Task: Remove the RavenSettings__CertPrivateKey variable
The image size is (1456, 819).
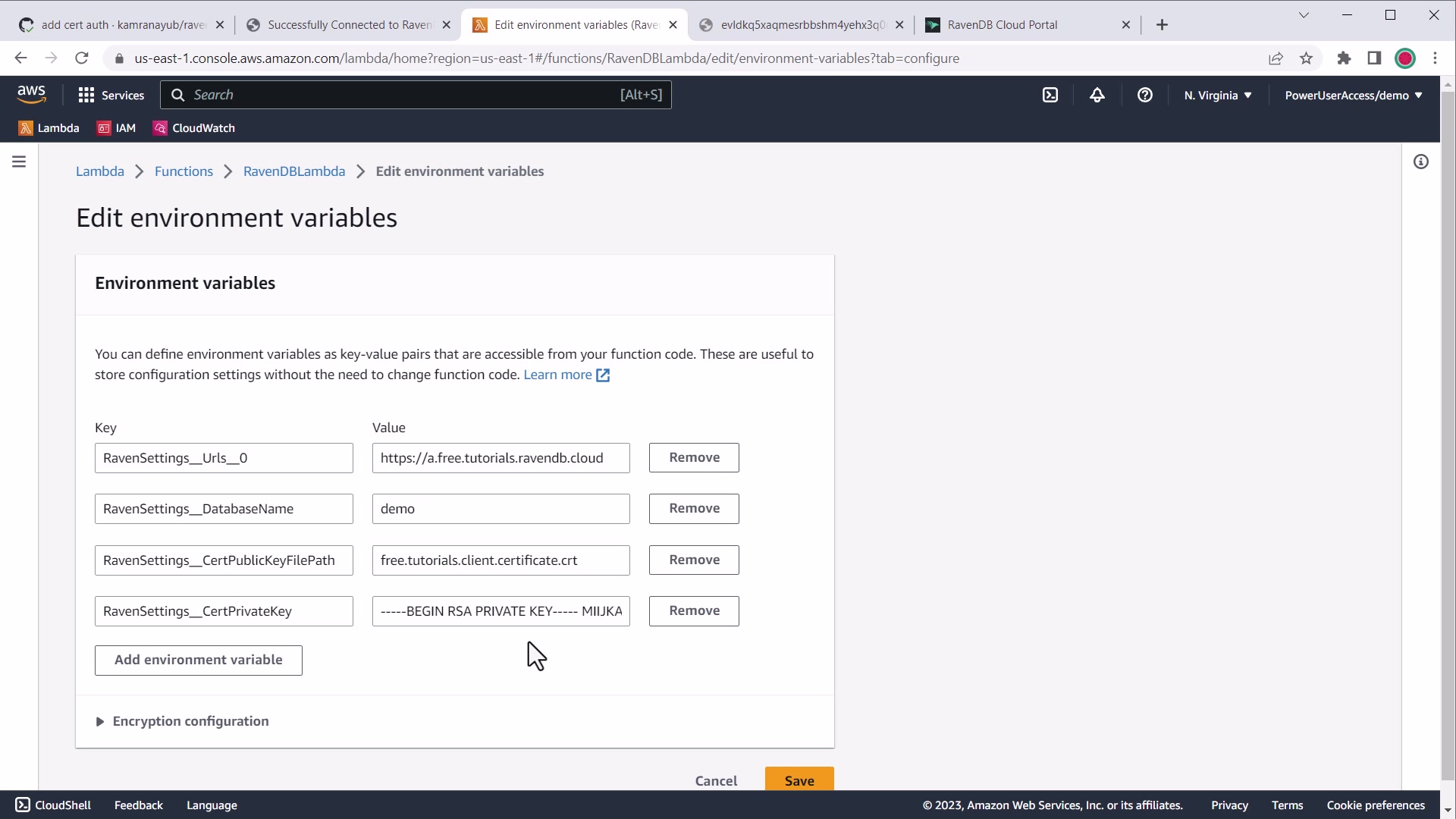Action: click(x=694, y=610)
